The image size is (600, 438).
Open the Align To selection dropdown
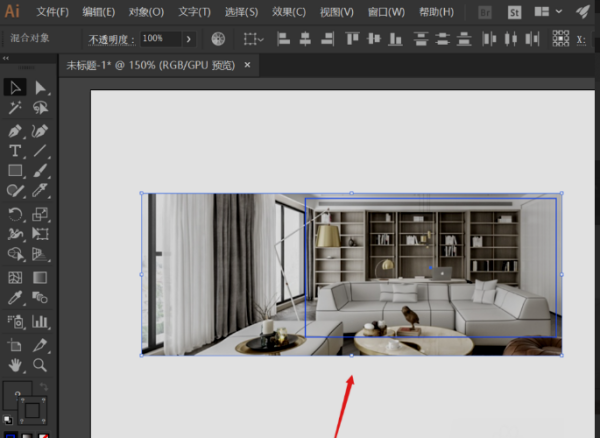coord(253,39)
